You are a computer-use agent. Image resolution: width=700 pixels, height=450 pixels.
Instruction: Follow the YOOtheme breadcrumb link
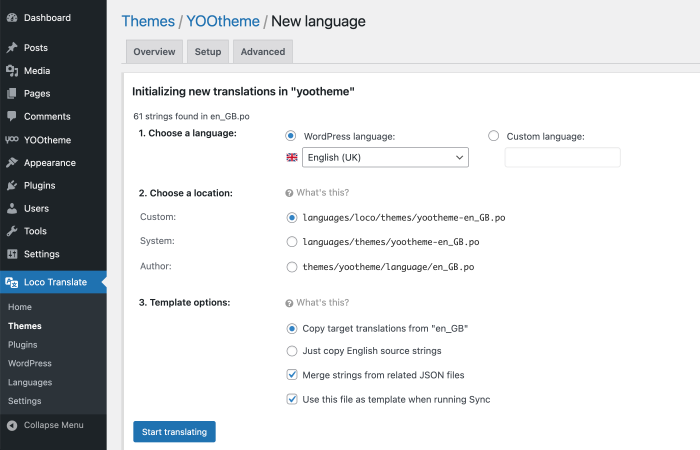coord(223,21)
